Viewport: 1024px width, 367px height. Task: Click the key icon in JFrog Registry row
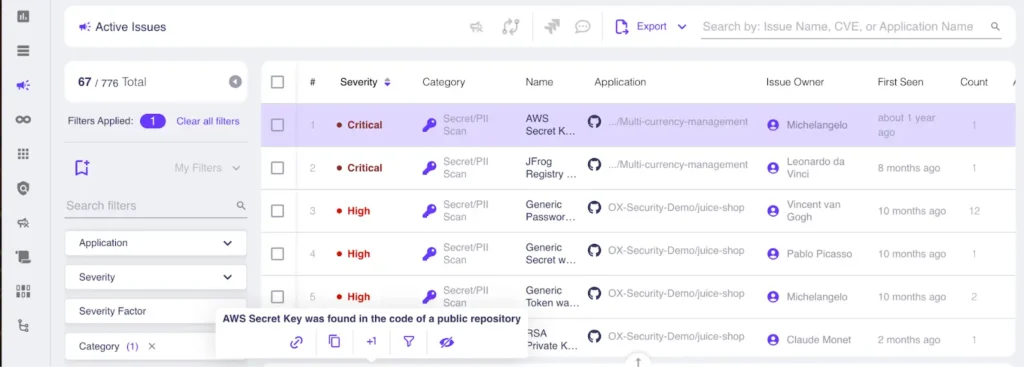point(429,168)
